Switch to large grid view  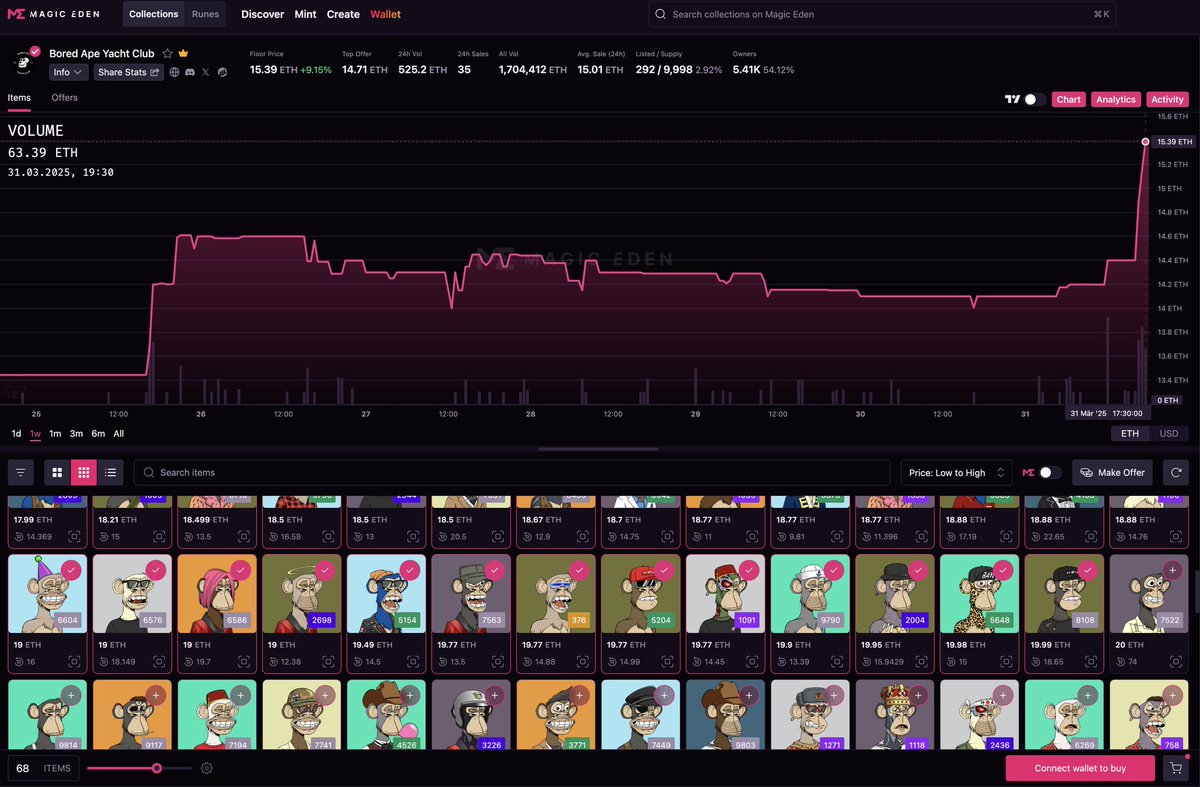pos(57,472)
